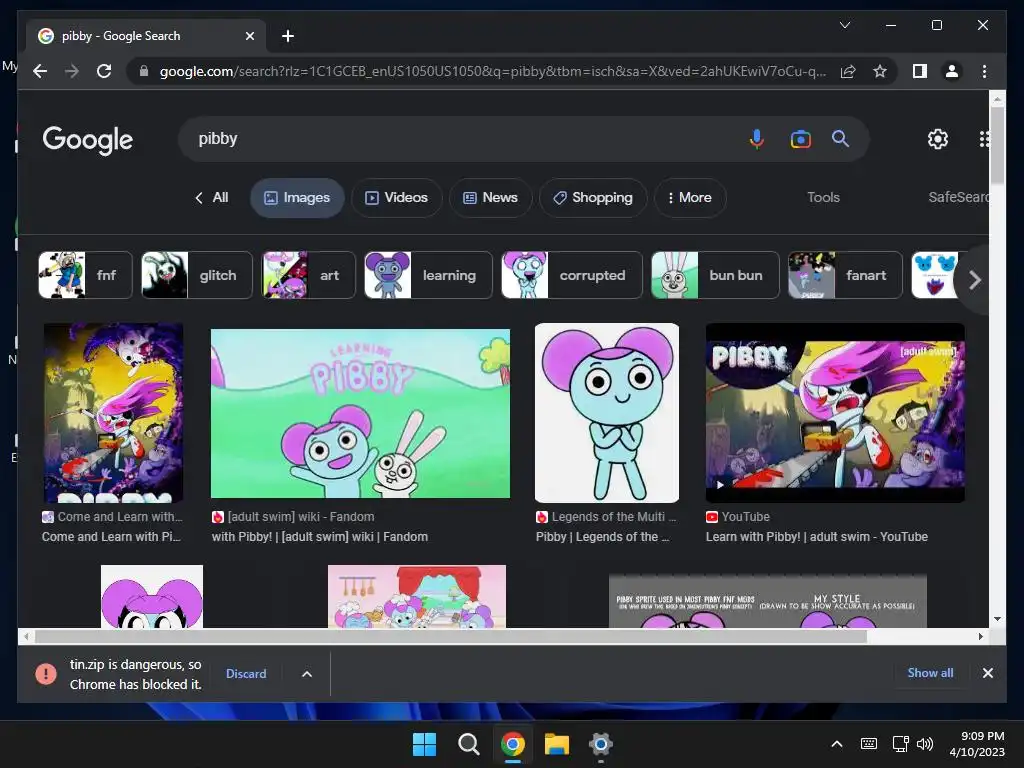1024x768 pixels.
Task: Open the Pibby kitchen scene image
Action: point(417,596)
